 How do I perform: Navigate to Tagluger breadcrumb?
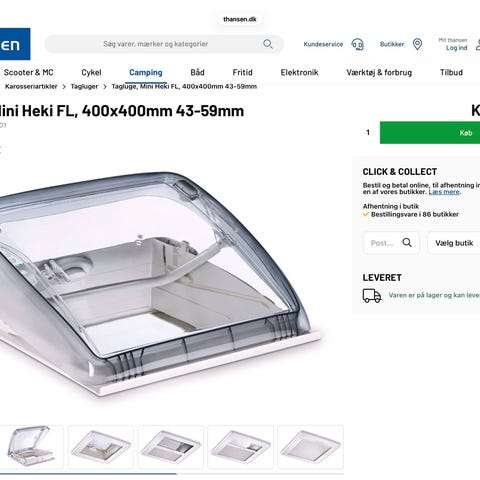84,87
